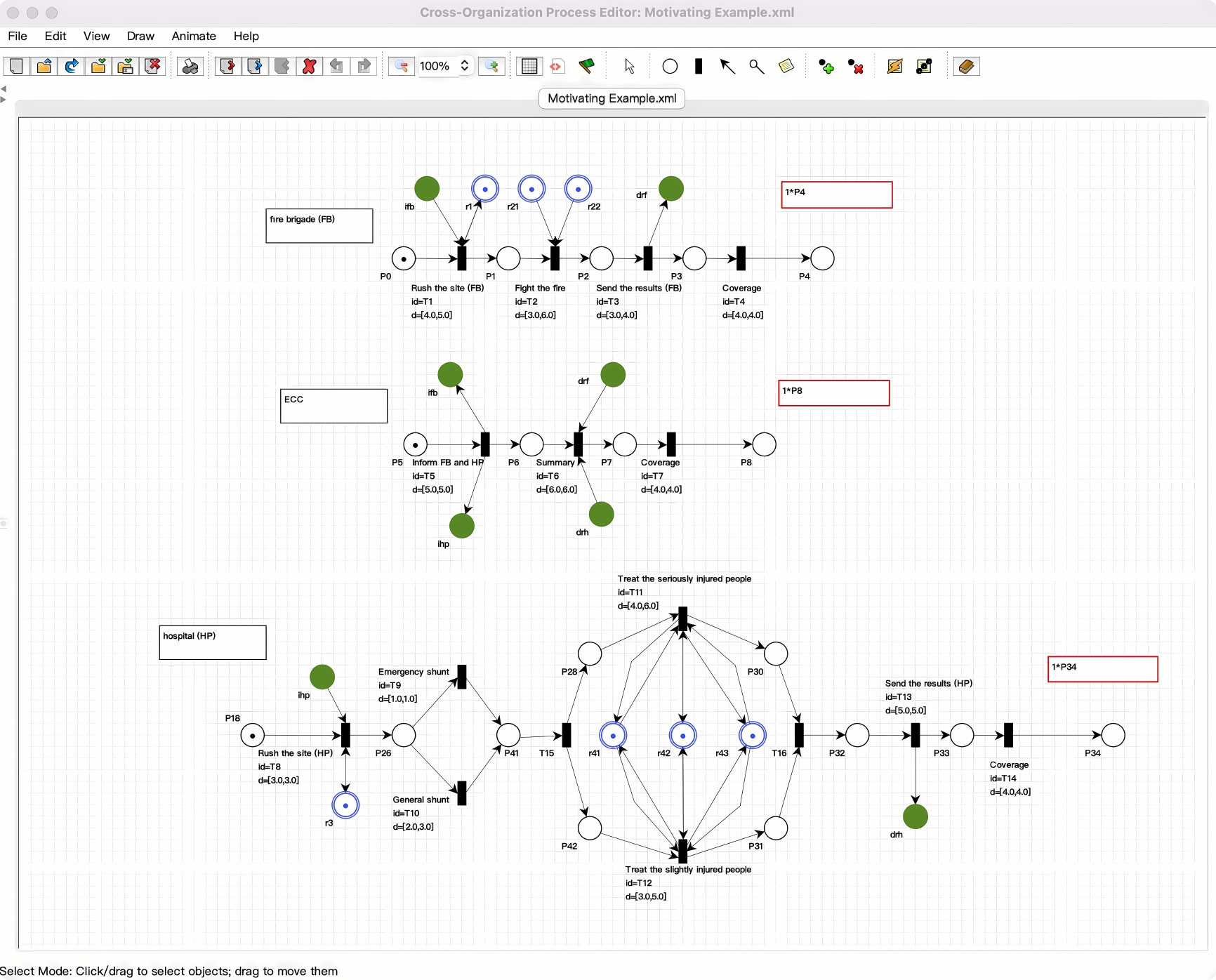The image size is (1216, 980).
Task: Click the Save folder icon
Action: pyautogui.click(x=98, y=66)
